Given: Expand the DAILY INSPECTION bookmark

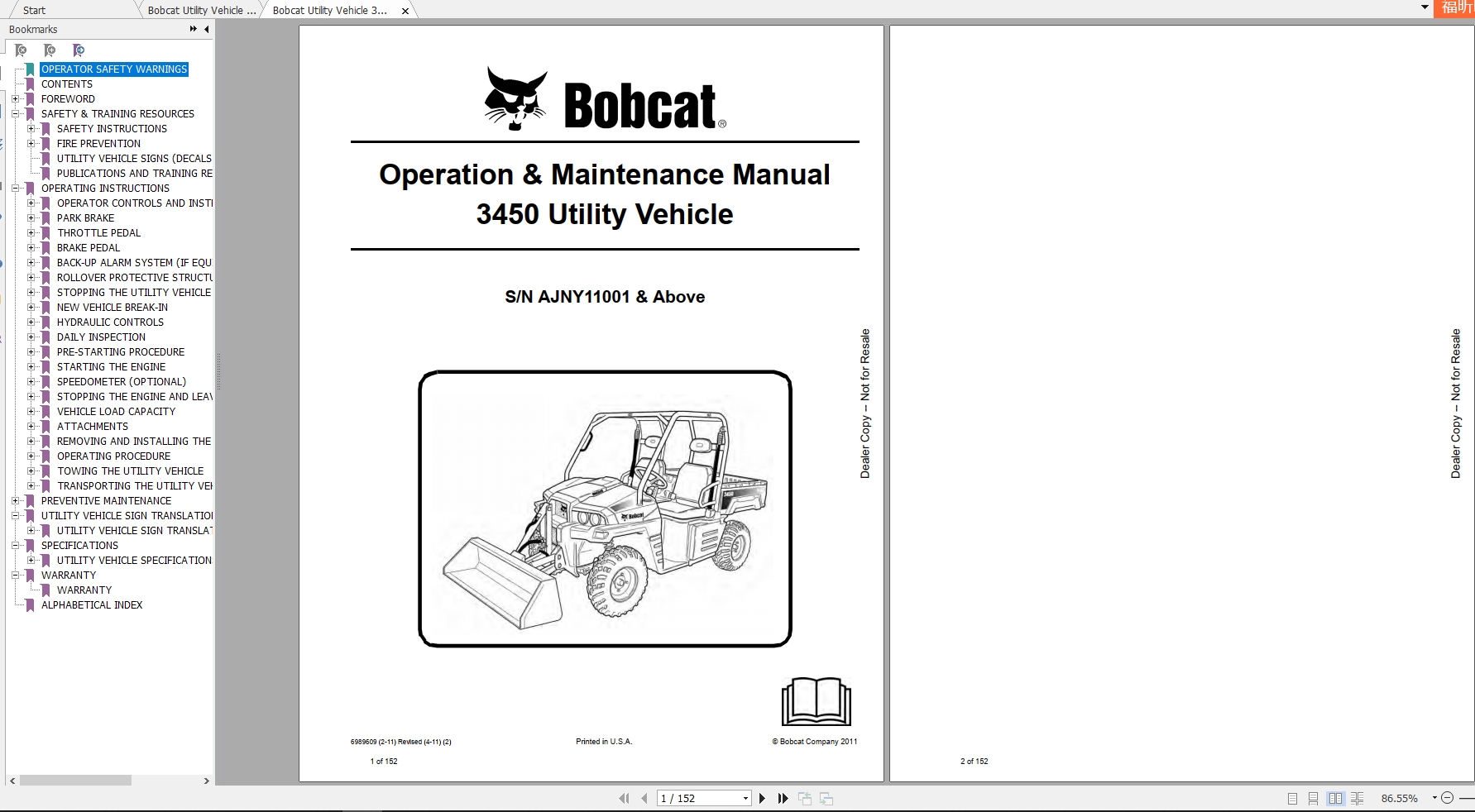Looking at the screenshot, I should pos(31,337).
